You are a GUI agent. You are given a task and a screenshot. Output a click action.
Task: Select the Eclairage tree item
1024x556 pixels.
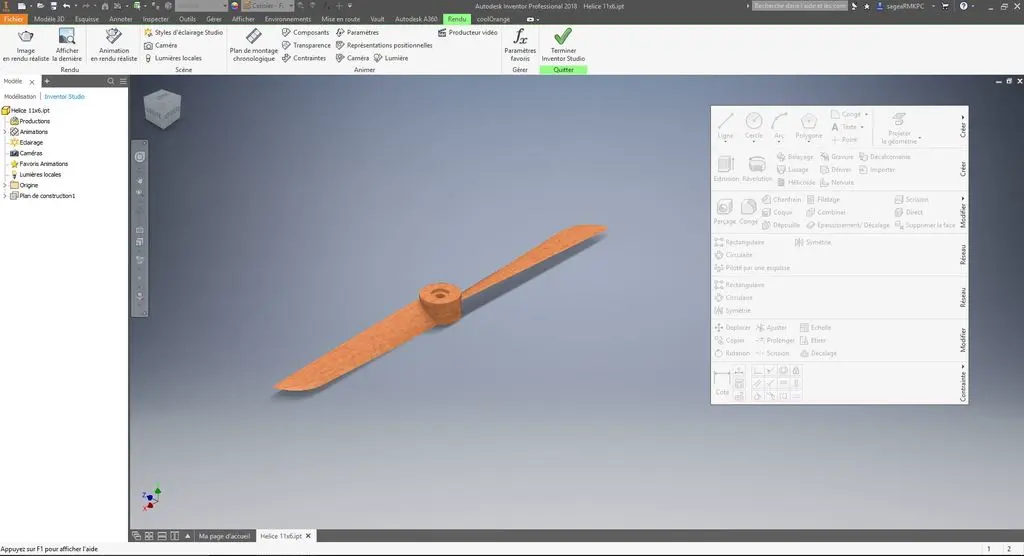(26, 142)
